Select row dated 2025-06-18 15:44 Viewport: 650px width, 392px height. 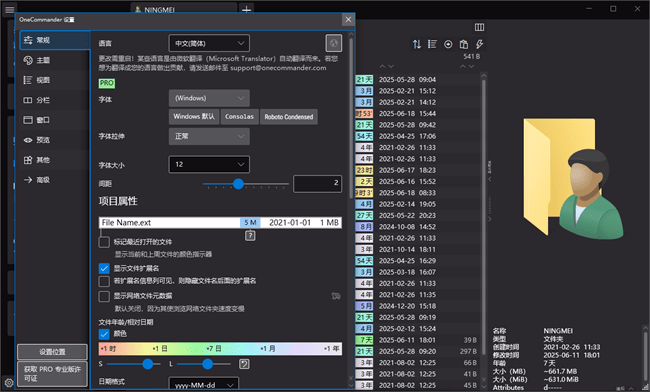[x=417, y=114]
